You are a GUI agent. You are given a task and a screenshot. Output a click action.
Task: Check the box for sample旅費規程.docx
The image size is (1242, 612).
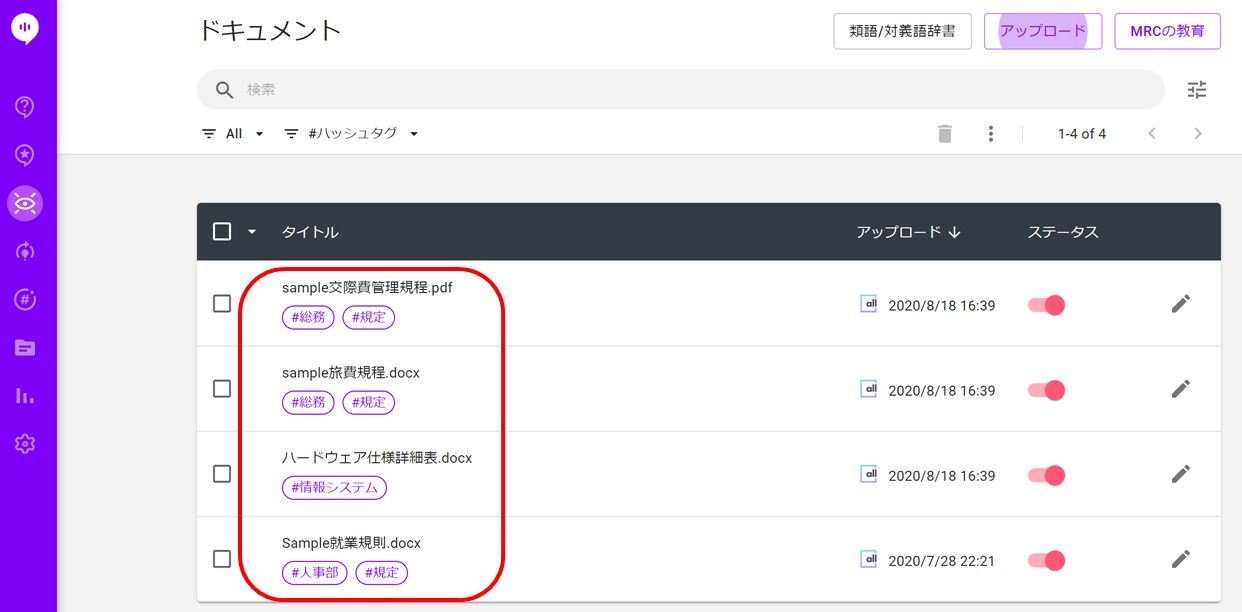(222, 389)
